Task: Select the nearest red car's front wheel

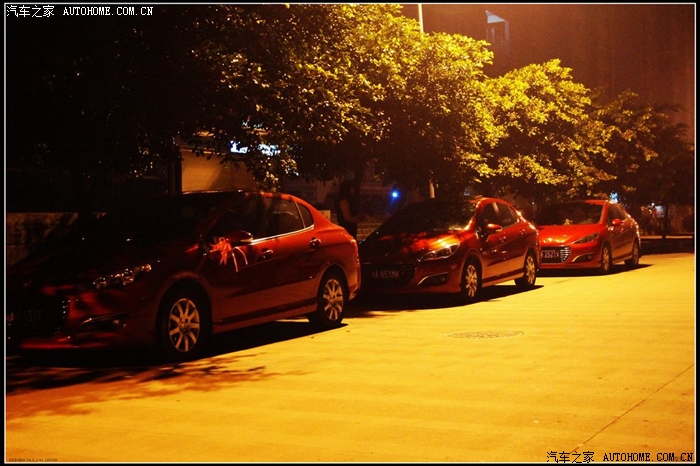Action: click(184, 324)
